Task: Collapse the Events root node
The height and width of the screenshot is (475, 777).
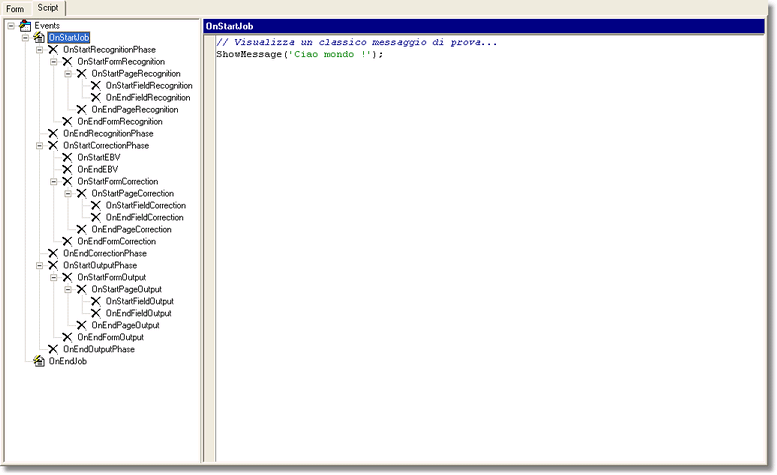Action: (x=11, y=26)
